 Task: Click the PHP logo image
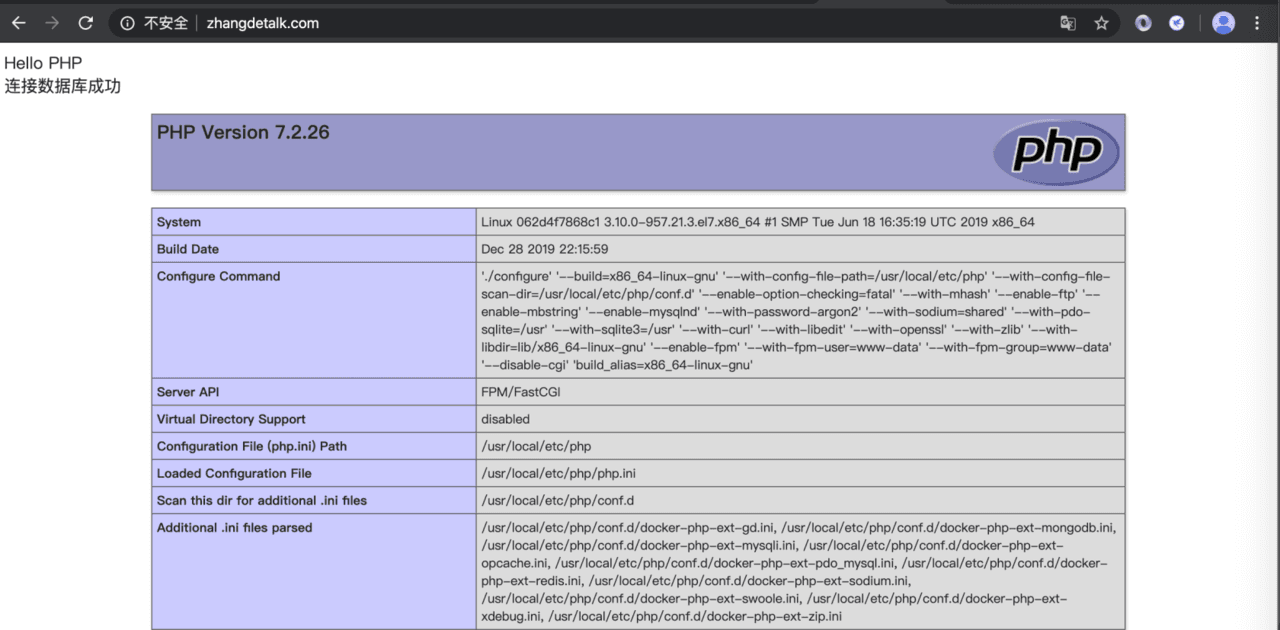coord(1056,152)
